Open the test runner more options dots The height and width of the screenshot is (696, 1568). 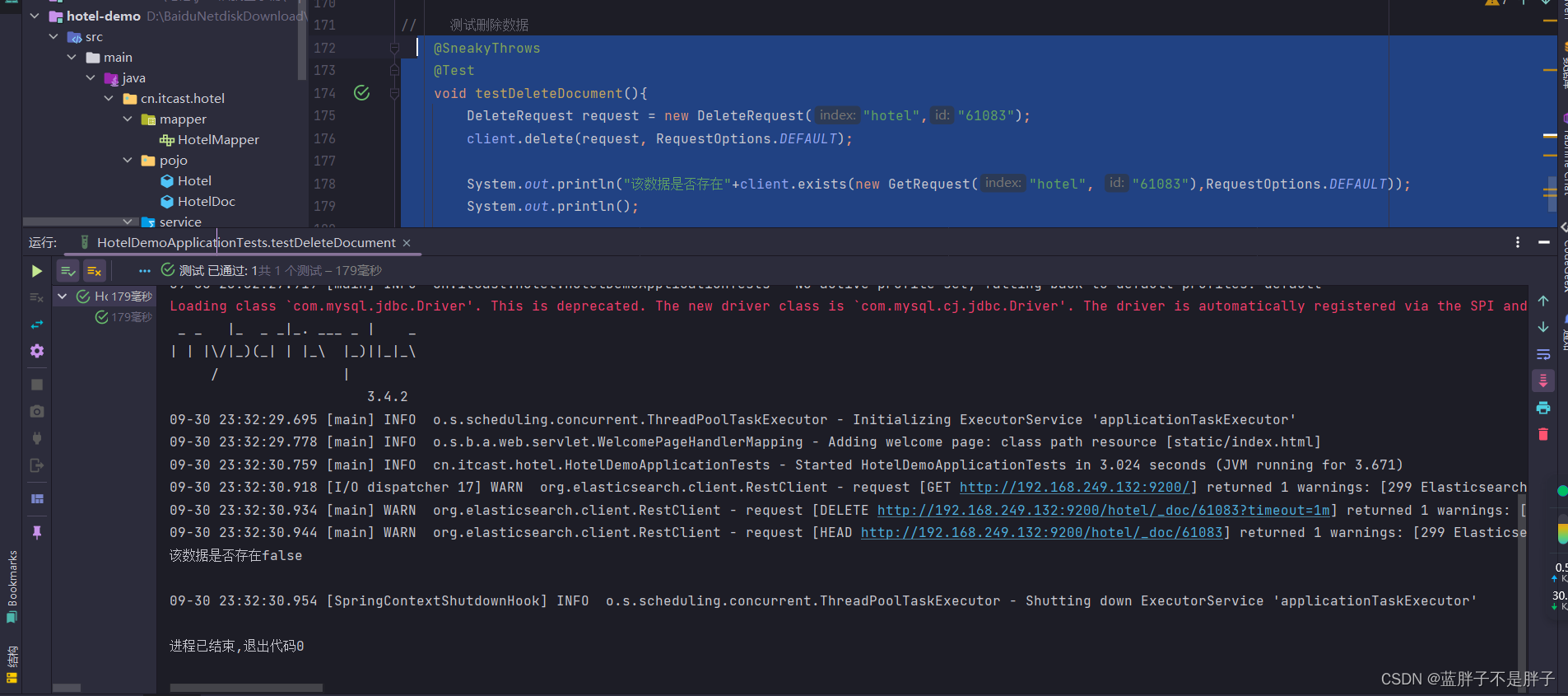145,271
